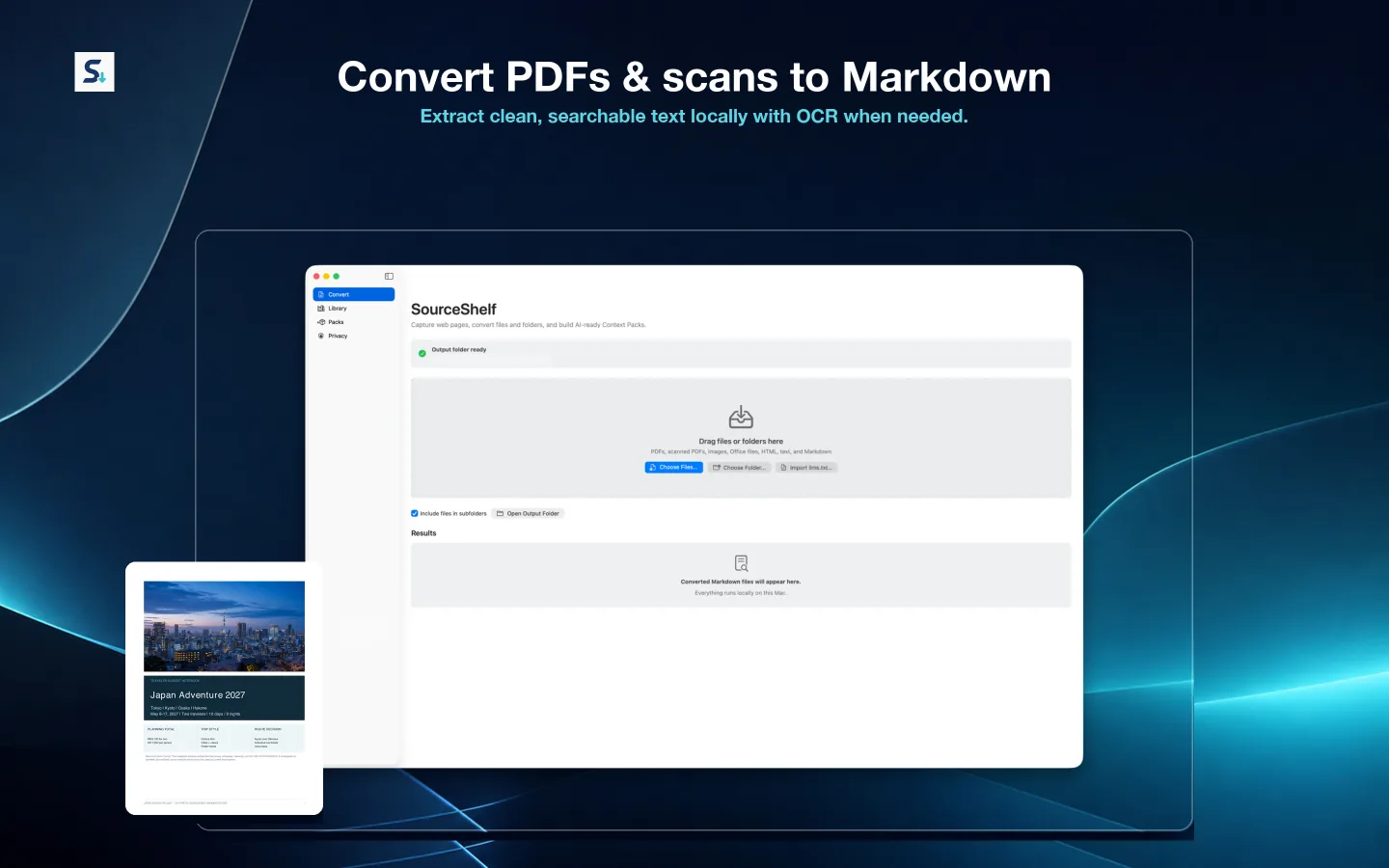Maximize the SourceShelf window with green button

click(337, 276)
